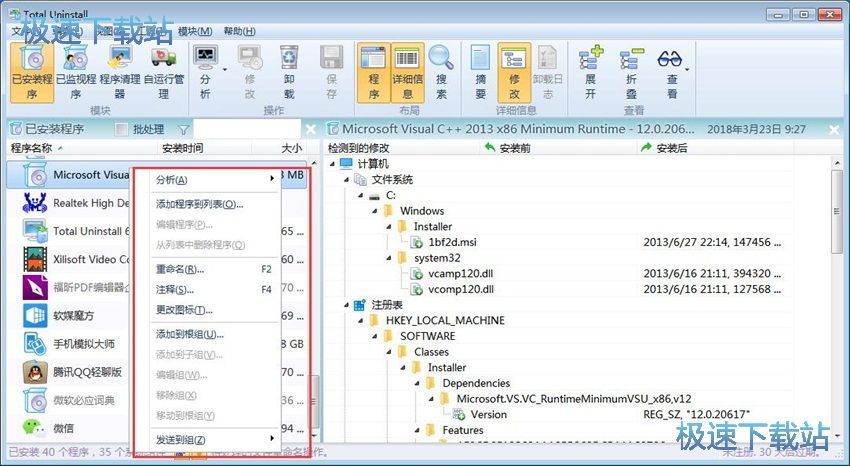
Task: Collapse the 计算机 tree node
Action: pyautogui.click(x=332, y=164)
